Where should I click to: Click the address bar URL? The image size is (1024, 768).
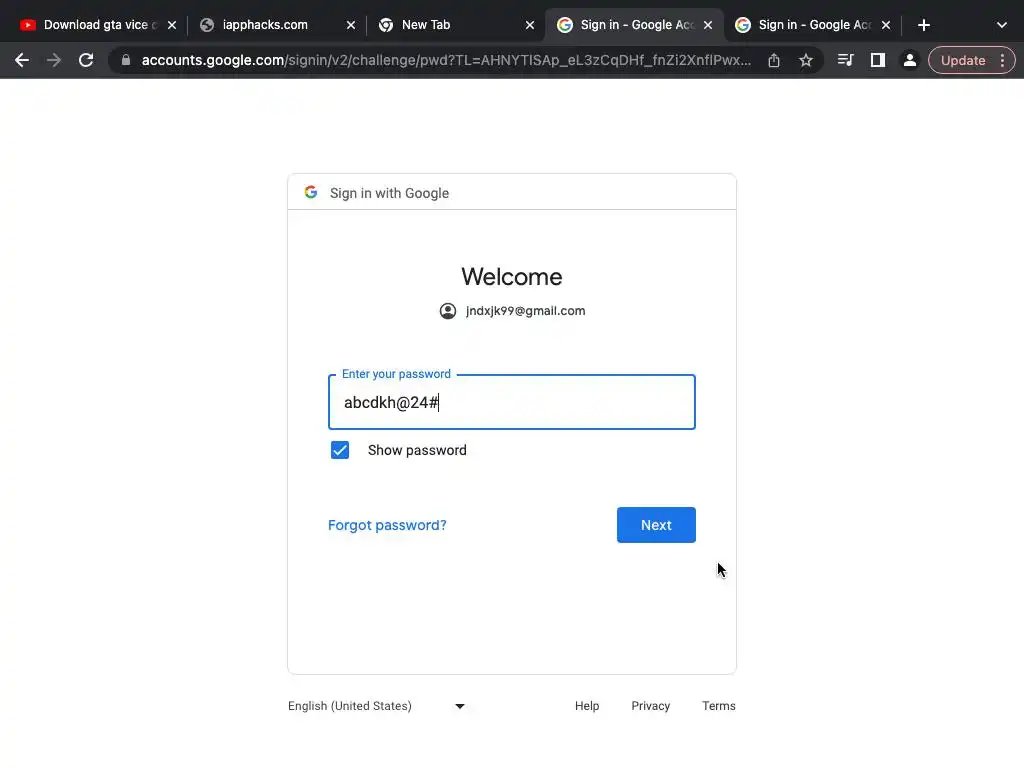(x=446, y=60)
